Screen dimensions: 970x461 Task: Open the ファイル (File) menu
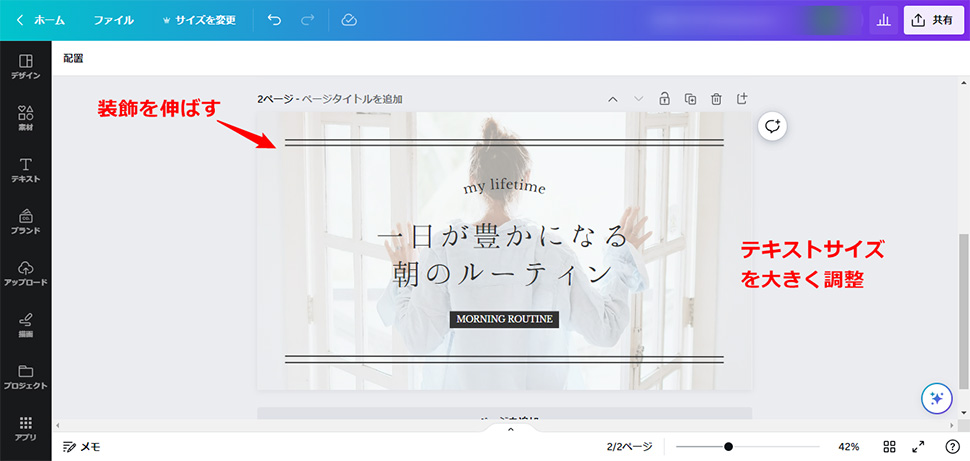click(114, 20)
